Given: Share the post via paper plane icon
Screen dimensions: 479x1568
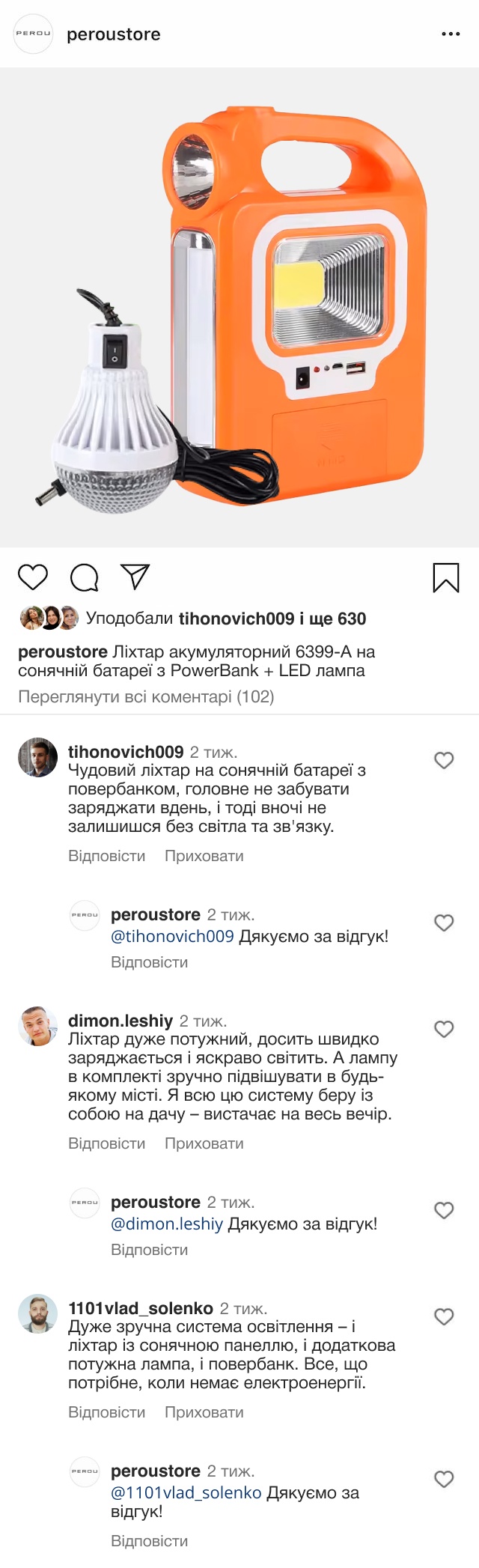Looking at the screenshot, I should (135, 577).
